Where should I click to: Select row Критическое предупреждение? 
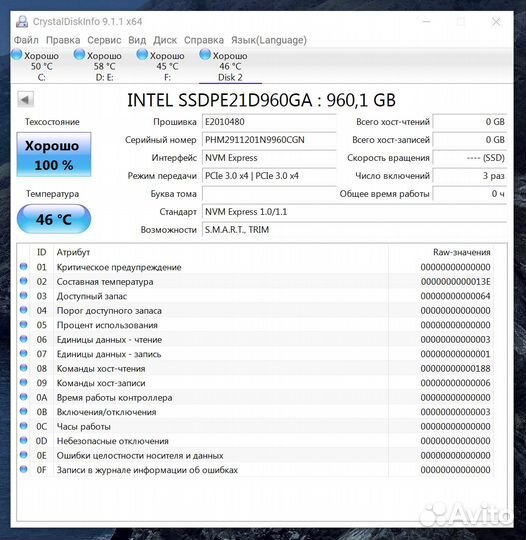[x=255, y=267]
